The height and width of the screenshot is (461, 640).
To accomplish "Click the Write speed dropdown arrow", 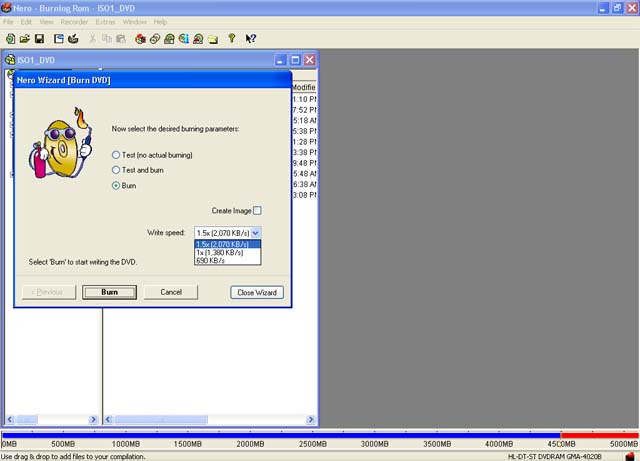I will click(256, 233).
